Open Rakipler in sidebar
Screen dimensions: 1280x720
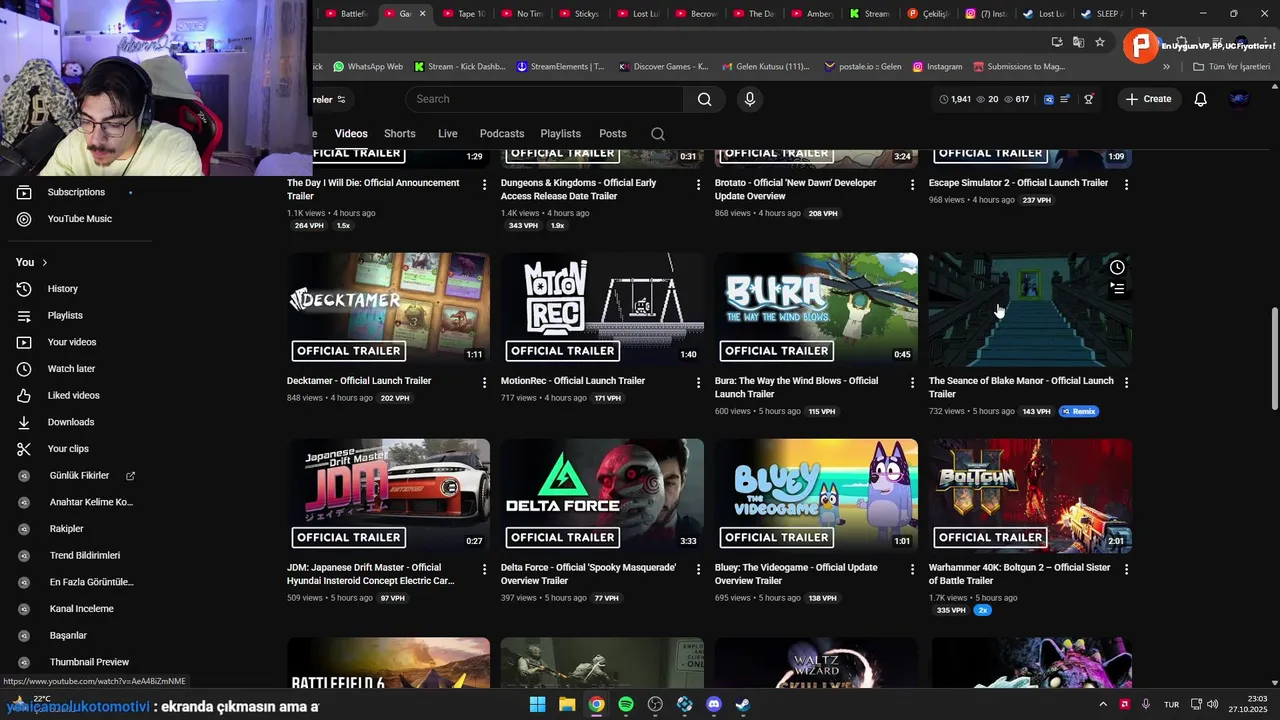tap(66, 529)
